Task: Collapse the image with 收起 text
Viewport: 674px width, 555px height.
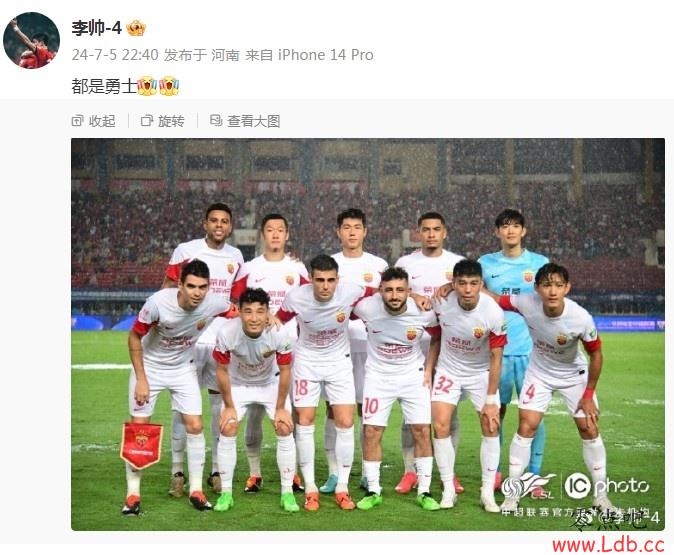Action: tap(102, 121)
